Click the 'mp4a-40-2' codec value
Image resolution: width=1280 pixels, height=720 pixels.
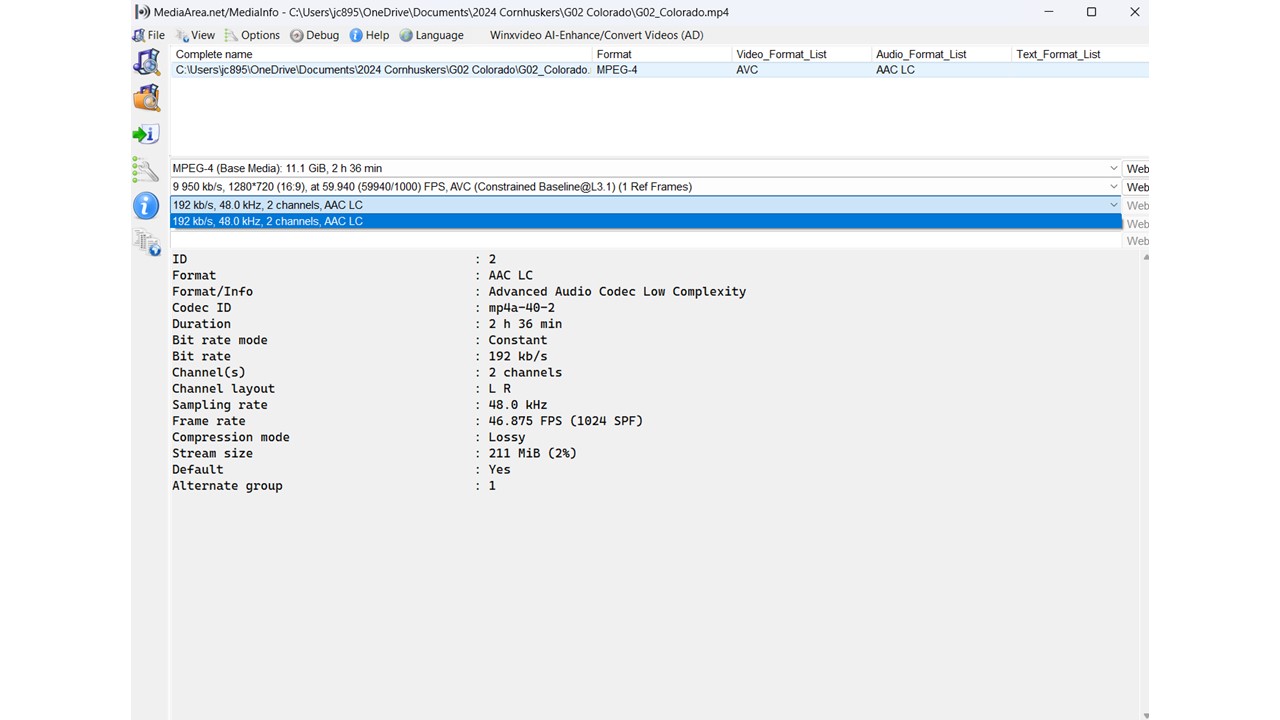tap(521, 308)
